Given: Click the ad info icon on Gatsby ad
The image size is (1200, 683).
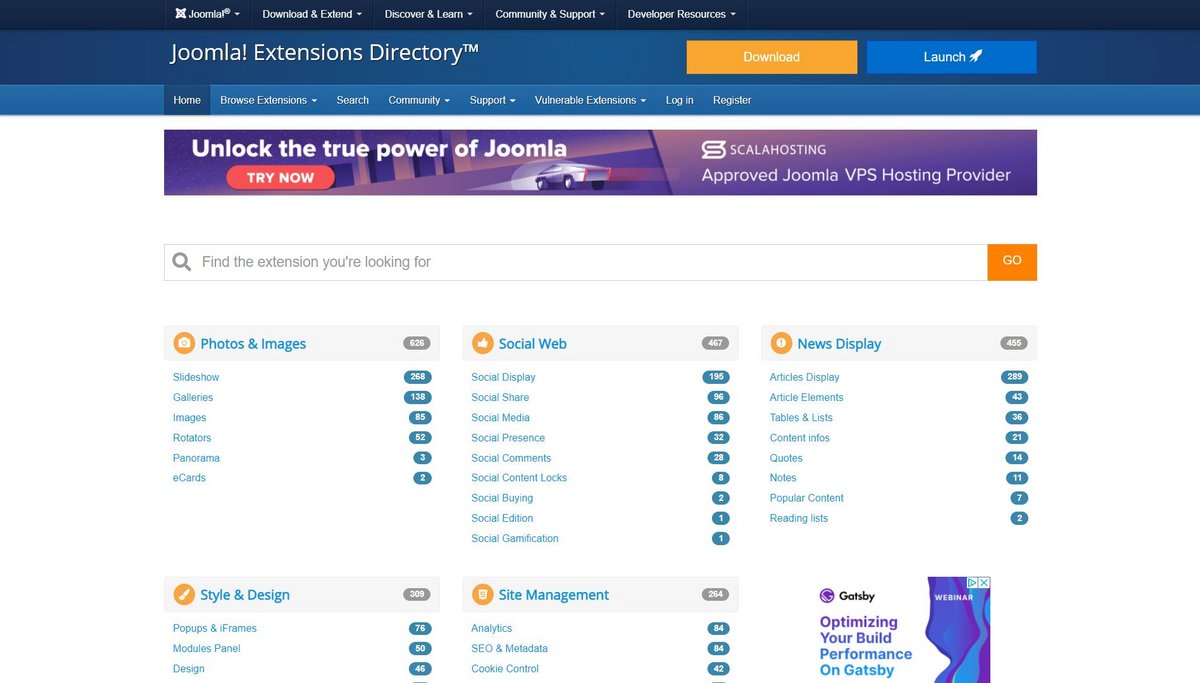Looking at the screenshot, I should 972,582.
